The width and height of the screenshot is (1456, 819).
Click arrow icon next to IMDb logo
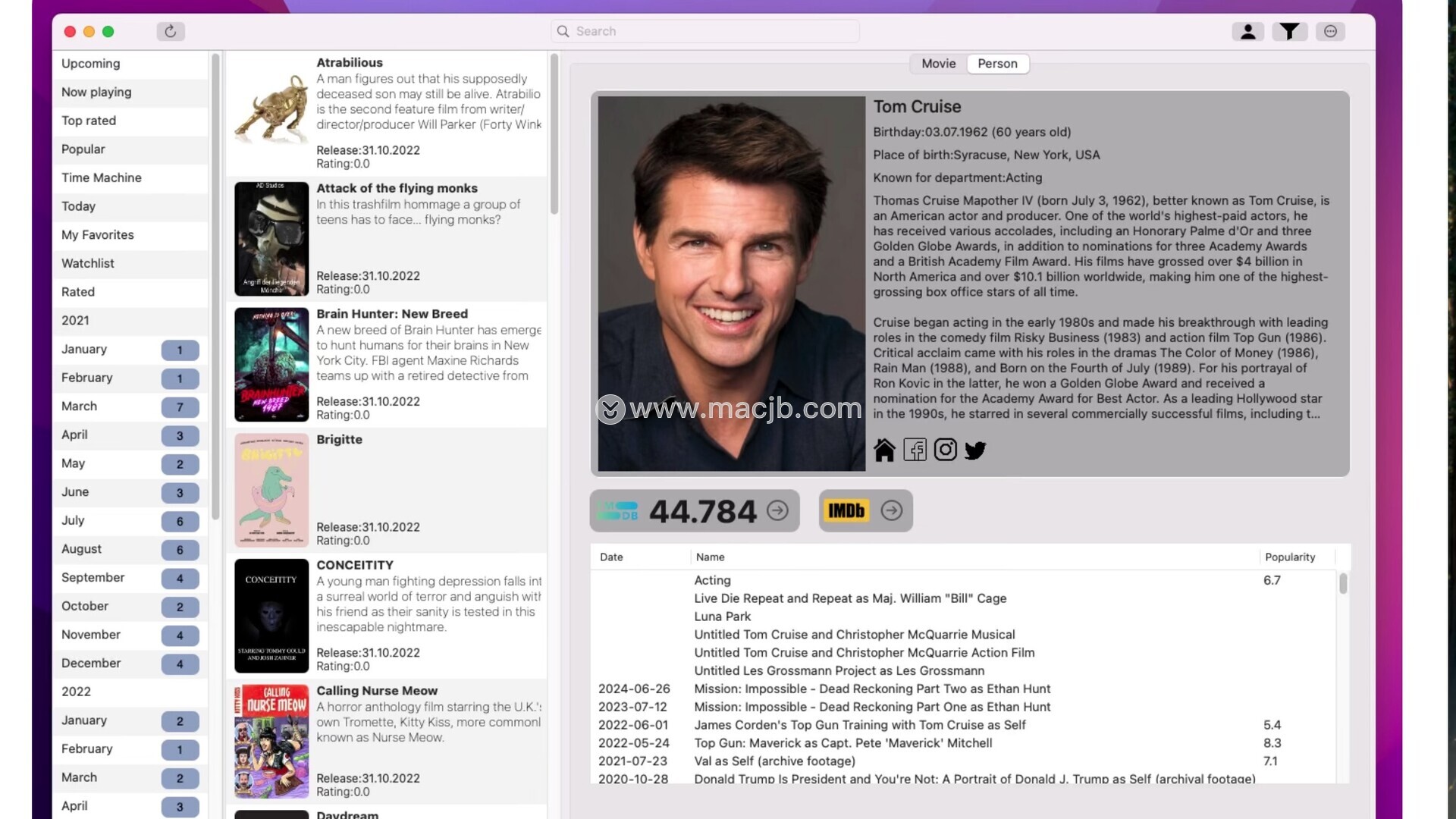pyautogui.click(x=892, y=510)
